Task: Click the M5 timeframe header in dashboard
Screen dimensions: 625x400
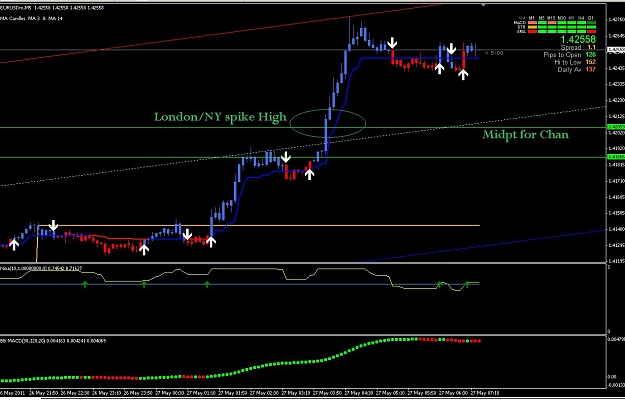Action: pyautogui.click(x=542, y=18)
